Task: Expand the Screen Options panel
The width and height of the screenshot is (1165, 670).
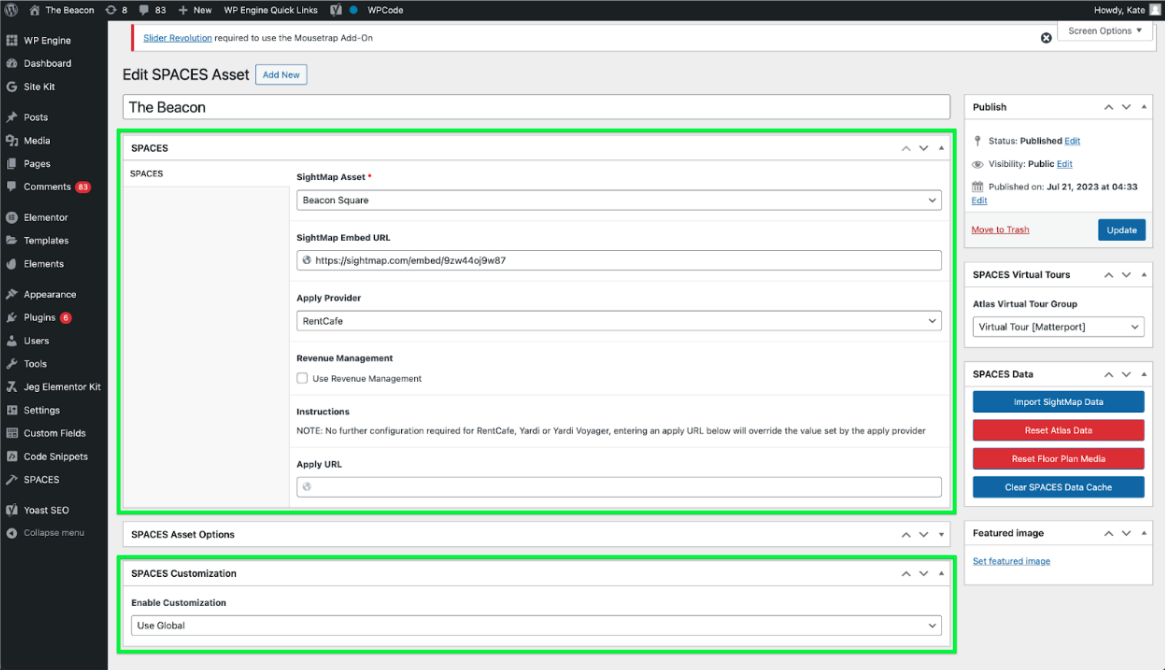Action: click(1105, 30)
